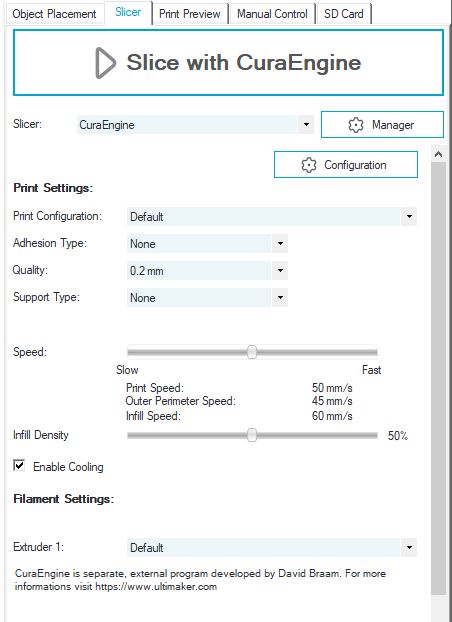Click the gear icon on Configuration button
This screenshot has width=452, height=622.
coord(309,165)
